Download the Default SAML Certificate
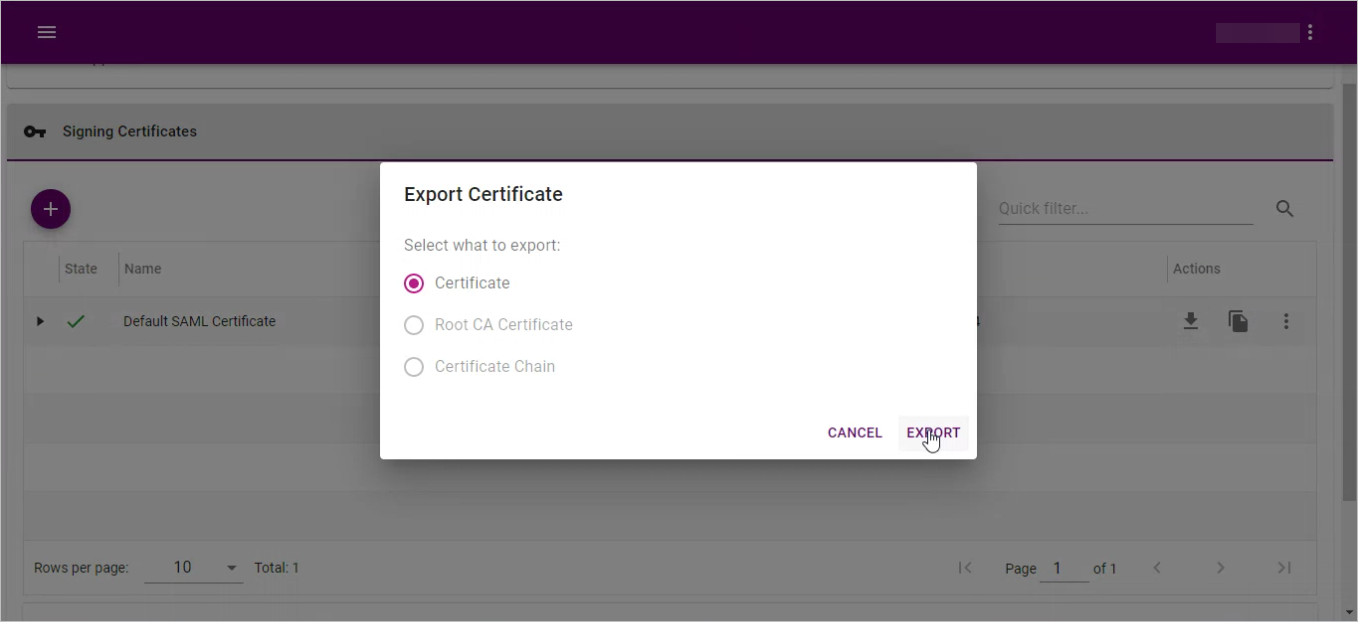The width and height of the screenshot is (1358, 622). coord(1190,321)
